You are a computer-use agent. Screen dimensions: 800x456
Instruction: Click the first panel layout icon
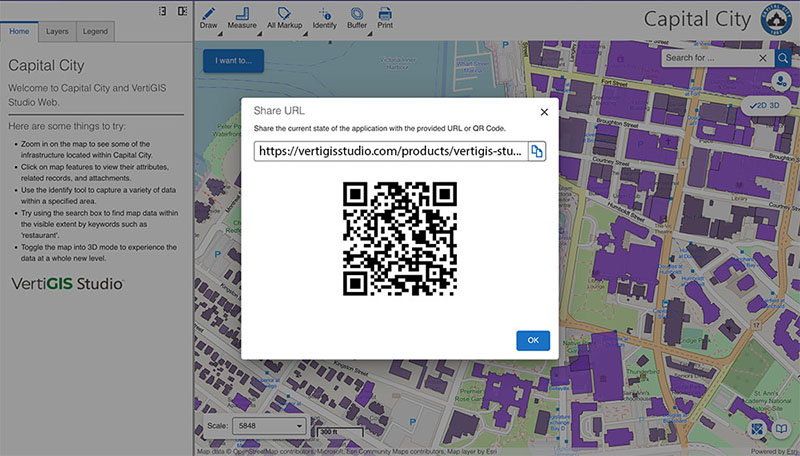pos(162,11)
